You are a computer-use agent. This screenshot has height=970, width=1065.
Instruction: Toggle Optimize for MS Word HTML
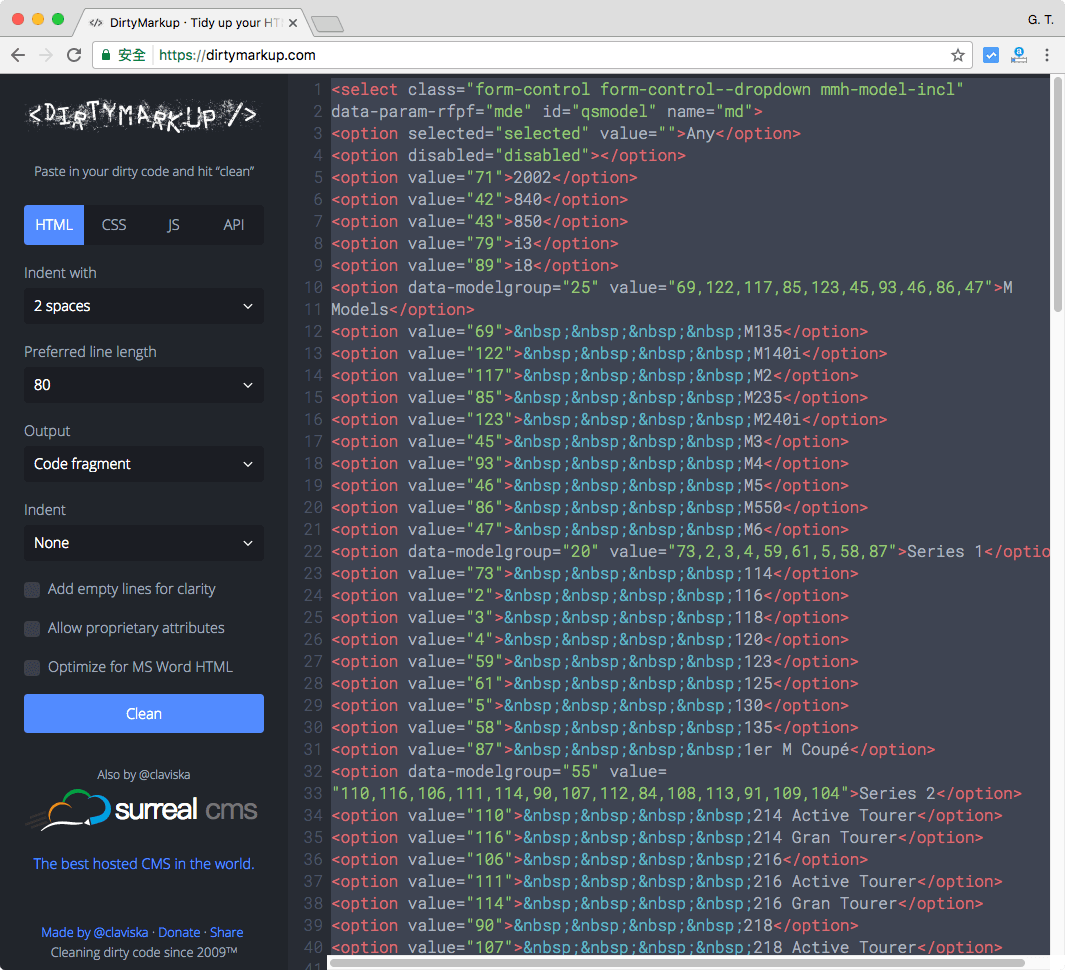click(32, 668)
